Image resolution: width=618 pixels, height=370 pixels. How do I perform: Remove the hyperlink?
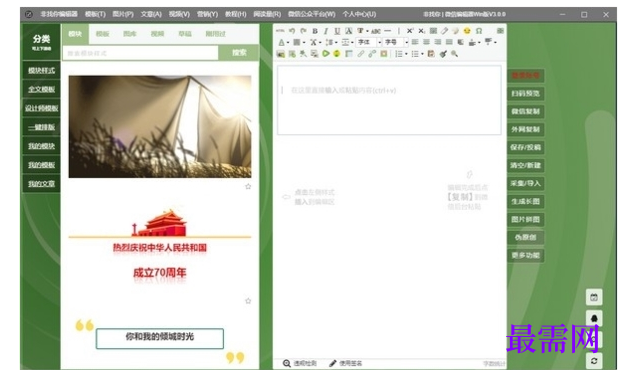point(372,54)
